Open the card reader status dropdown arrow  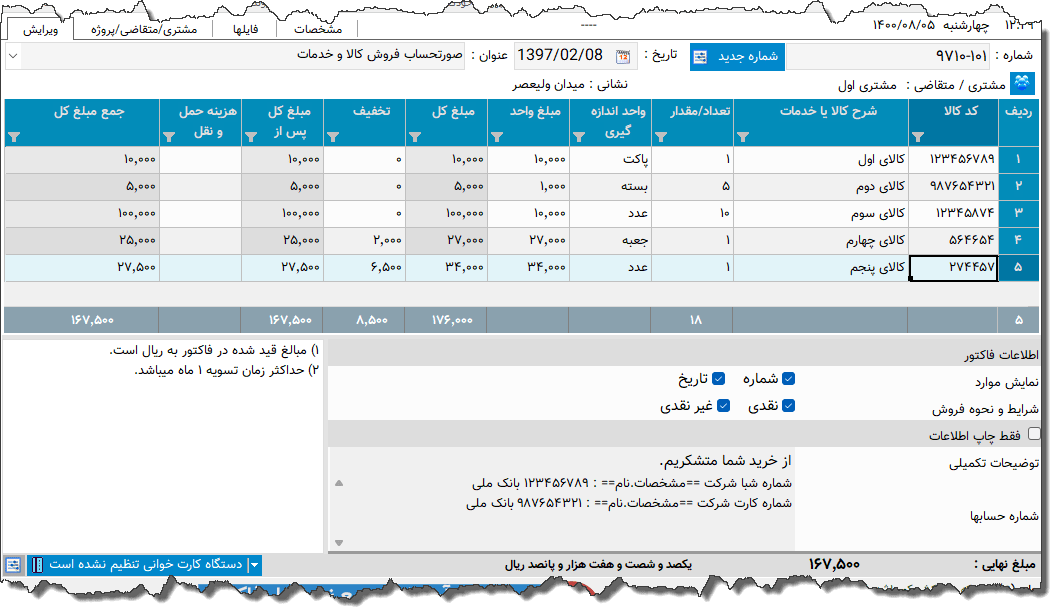[254, 565]
